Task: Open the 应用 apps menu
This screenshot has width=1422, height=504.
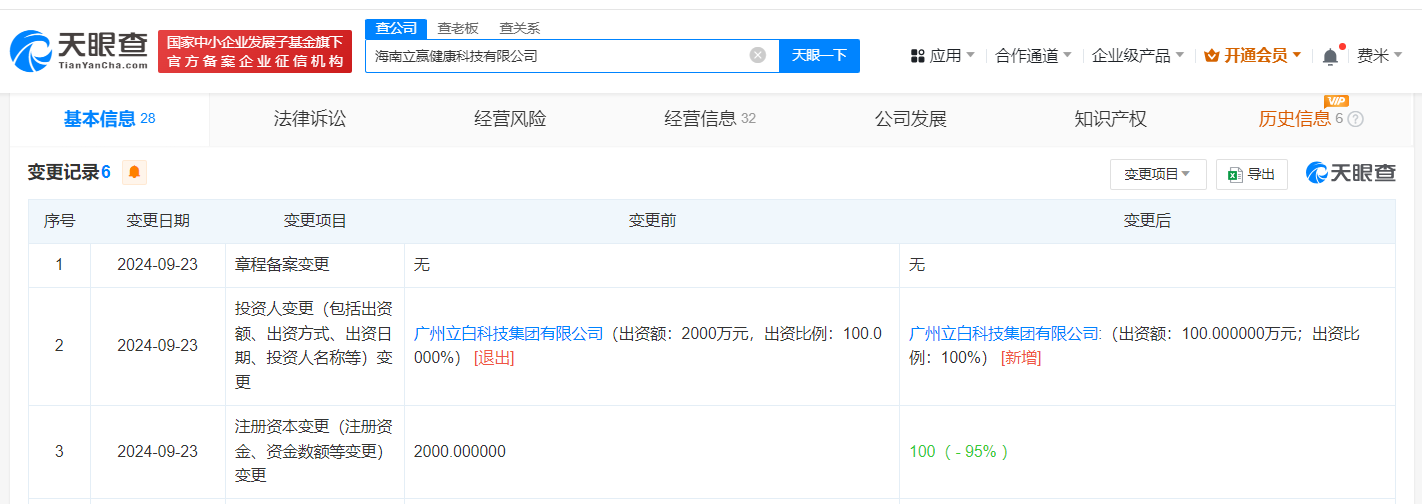Action: (943, 56)
